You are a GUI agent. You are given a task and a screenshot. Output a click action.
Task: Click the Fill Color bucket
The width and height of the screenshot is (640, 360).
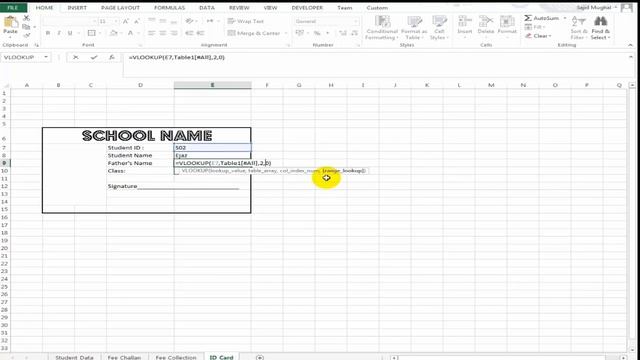114,33
